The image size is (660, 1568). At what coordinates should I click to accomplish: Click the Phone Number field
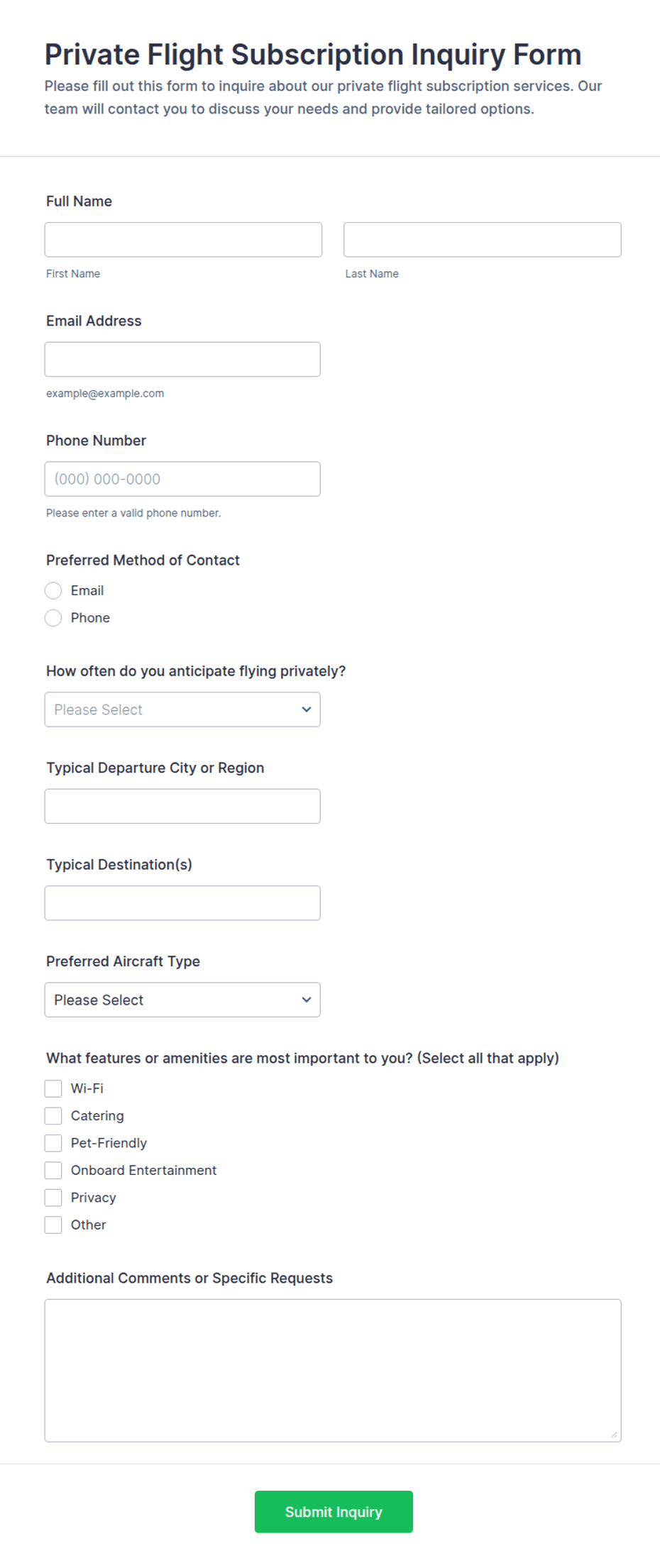(x=182, y=479)
